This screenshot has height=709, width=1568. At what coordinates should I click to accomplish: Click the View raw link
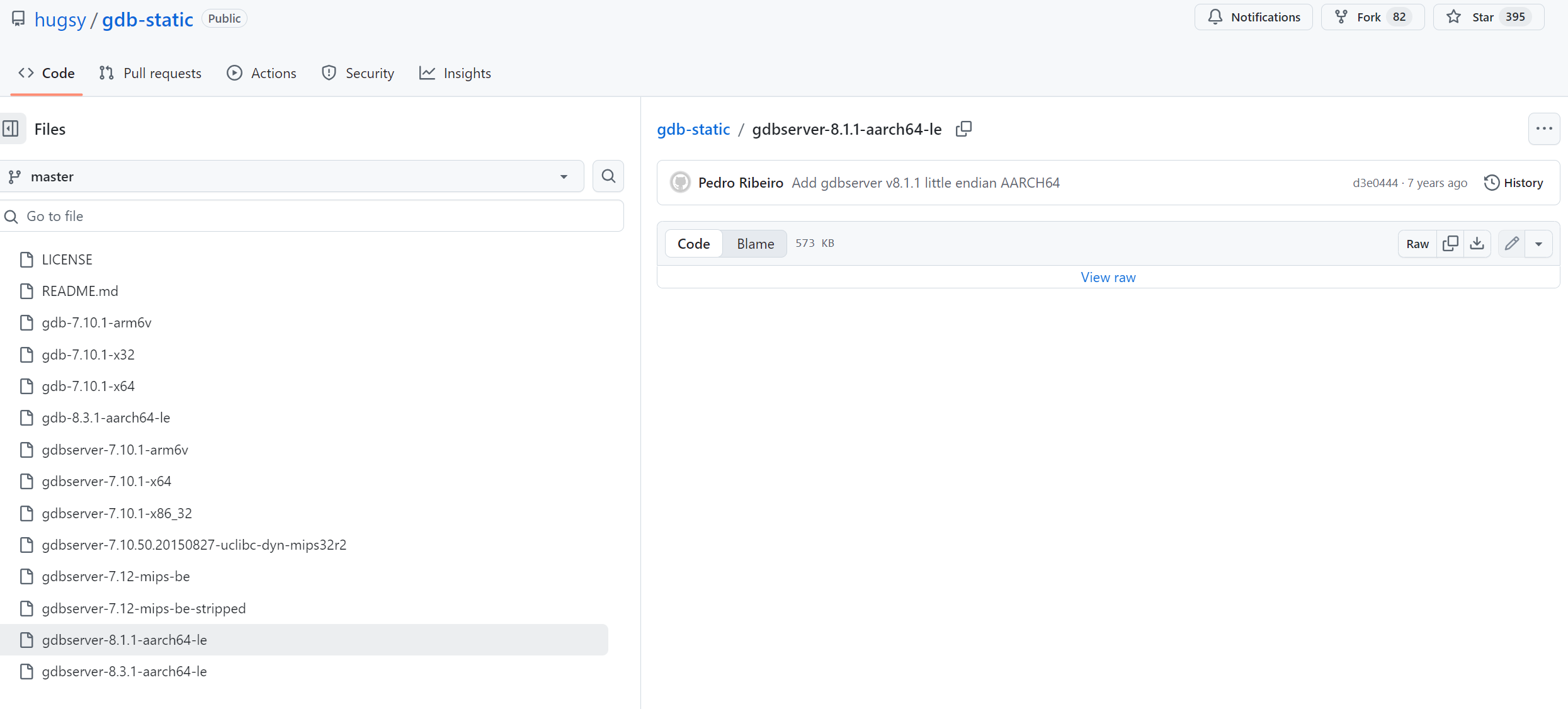tap(1108, 277)
